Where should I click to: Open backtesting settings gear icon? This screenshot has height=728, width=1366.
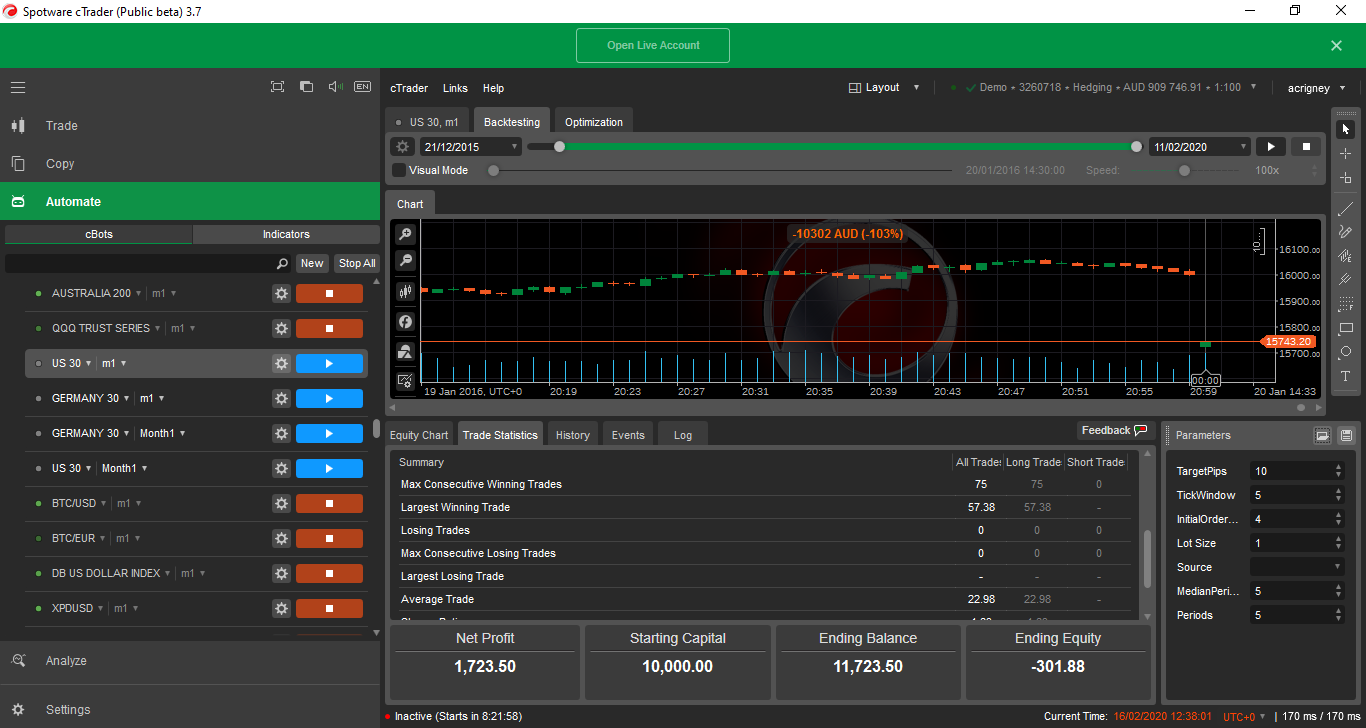pos(402,147)
